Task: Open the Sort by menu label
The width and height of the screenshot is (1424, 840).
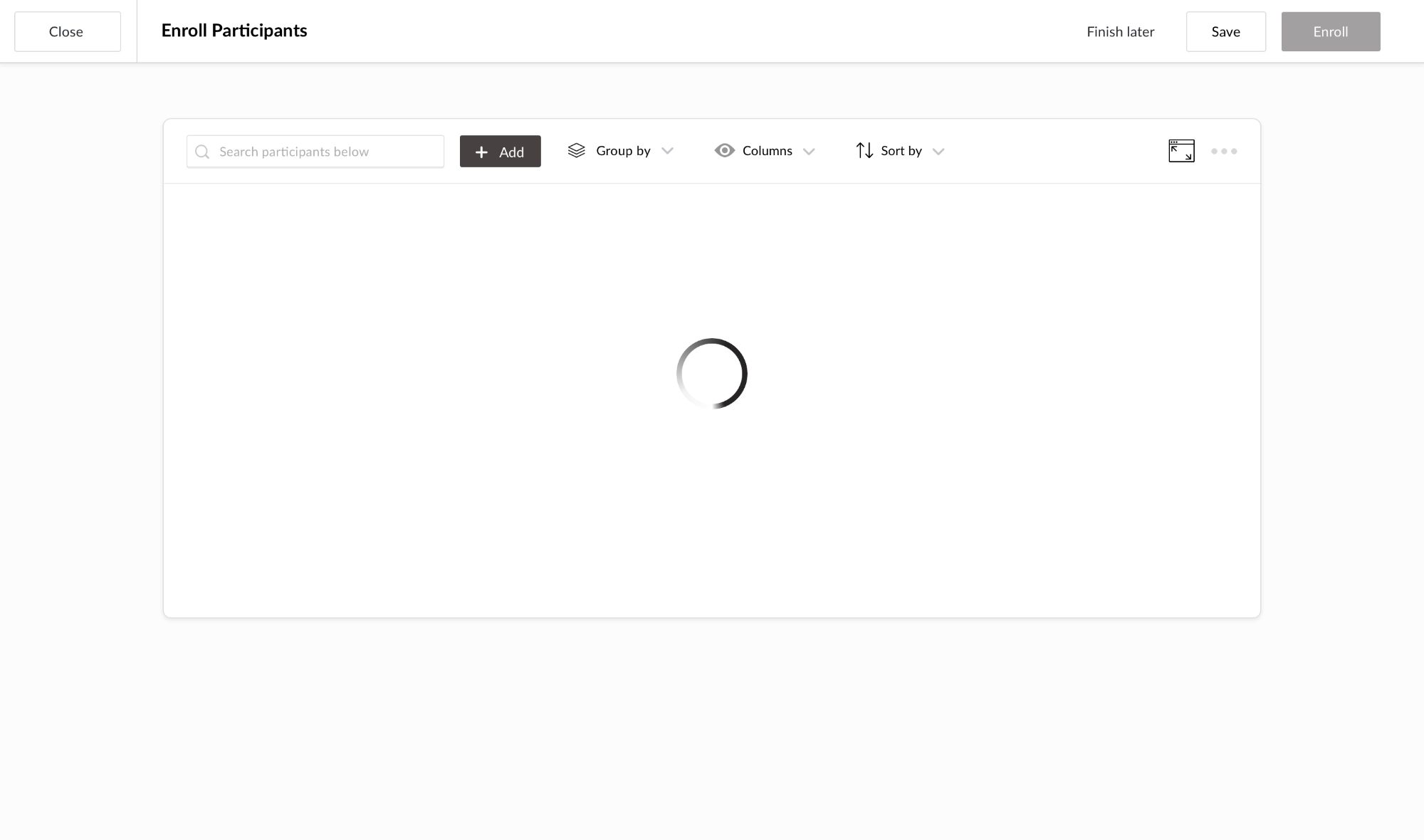Action: pos(901,151)
